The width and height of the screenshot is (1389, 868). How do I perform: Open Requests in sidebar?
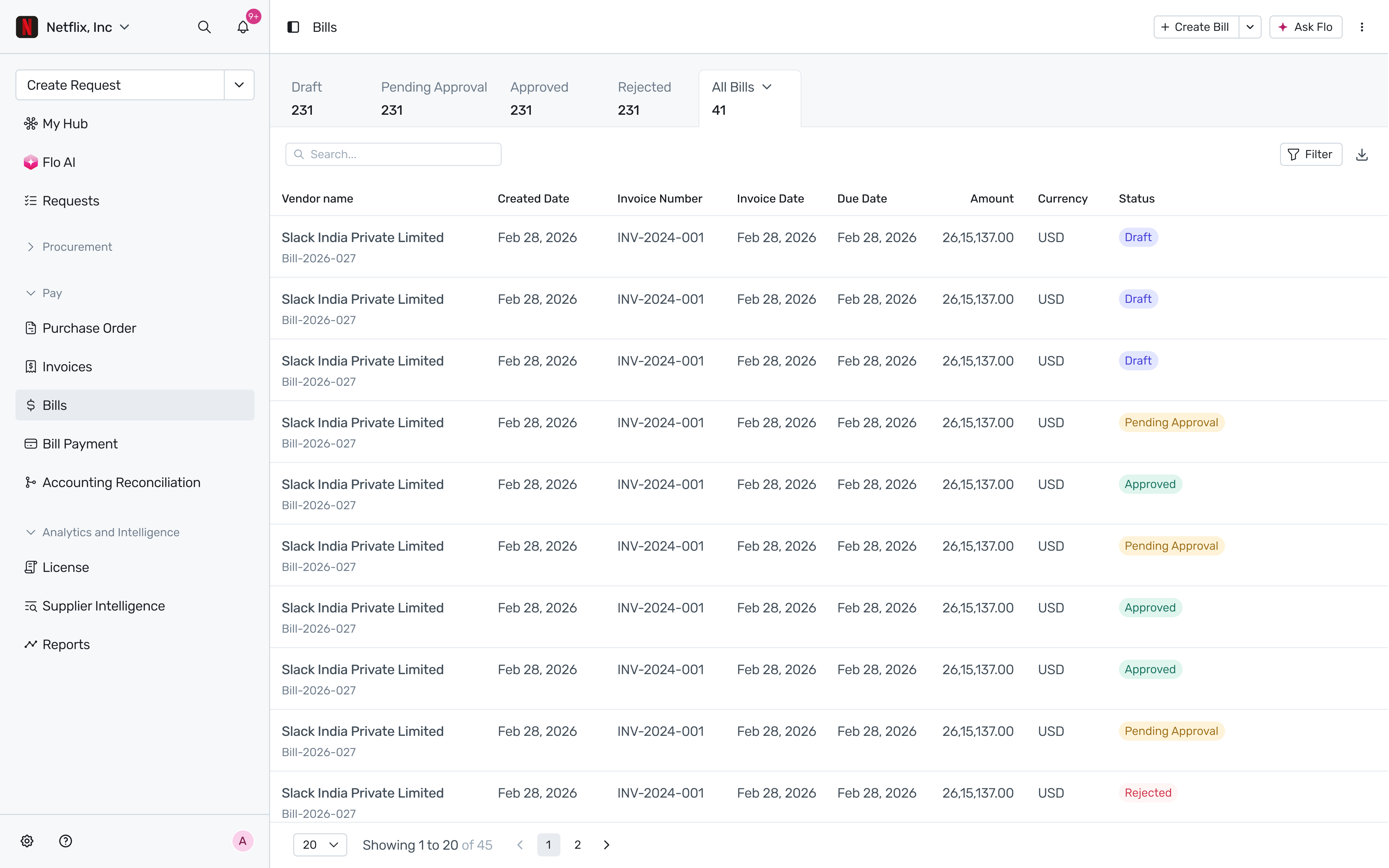[x=135, y=201]
